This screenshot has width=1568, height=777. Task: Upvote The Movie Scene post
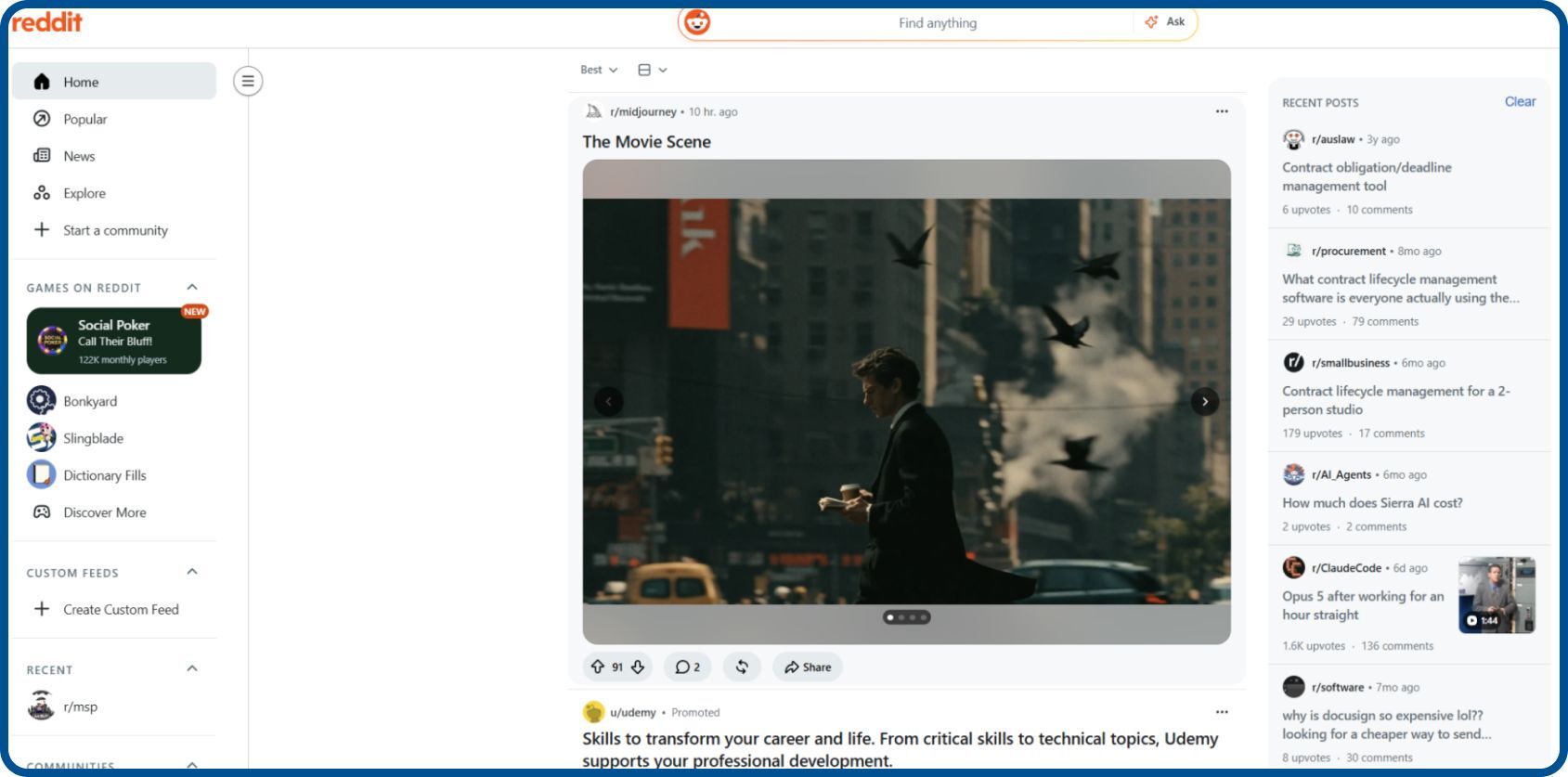[597, 667]
